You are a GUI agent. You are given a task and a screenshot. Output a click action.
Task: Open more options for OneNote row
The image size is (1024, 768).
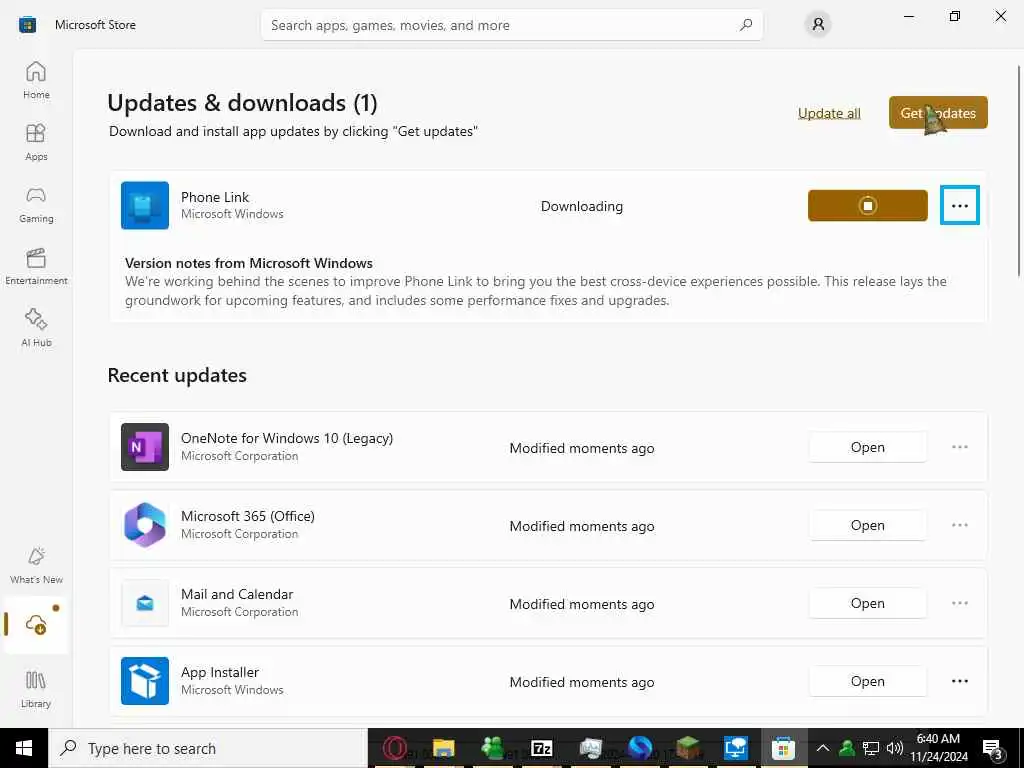point(959,447)
